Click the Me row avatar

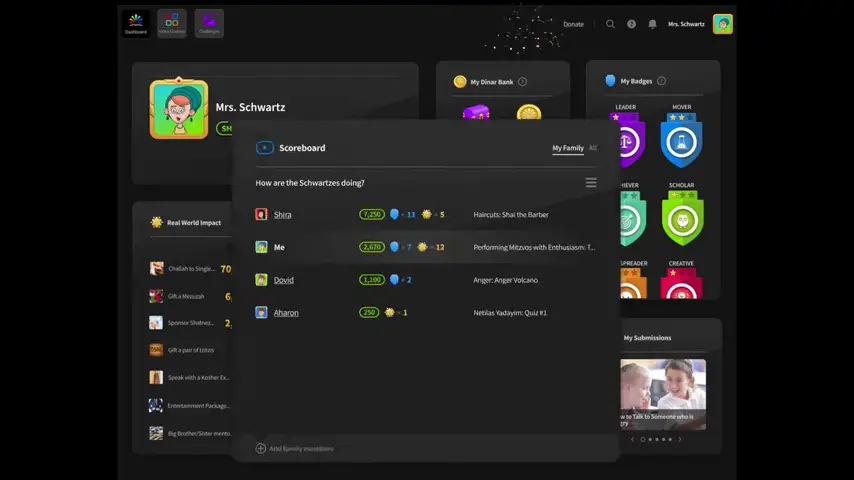261,247
